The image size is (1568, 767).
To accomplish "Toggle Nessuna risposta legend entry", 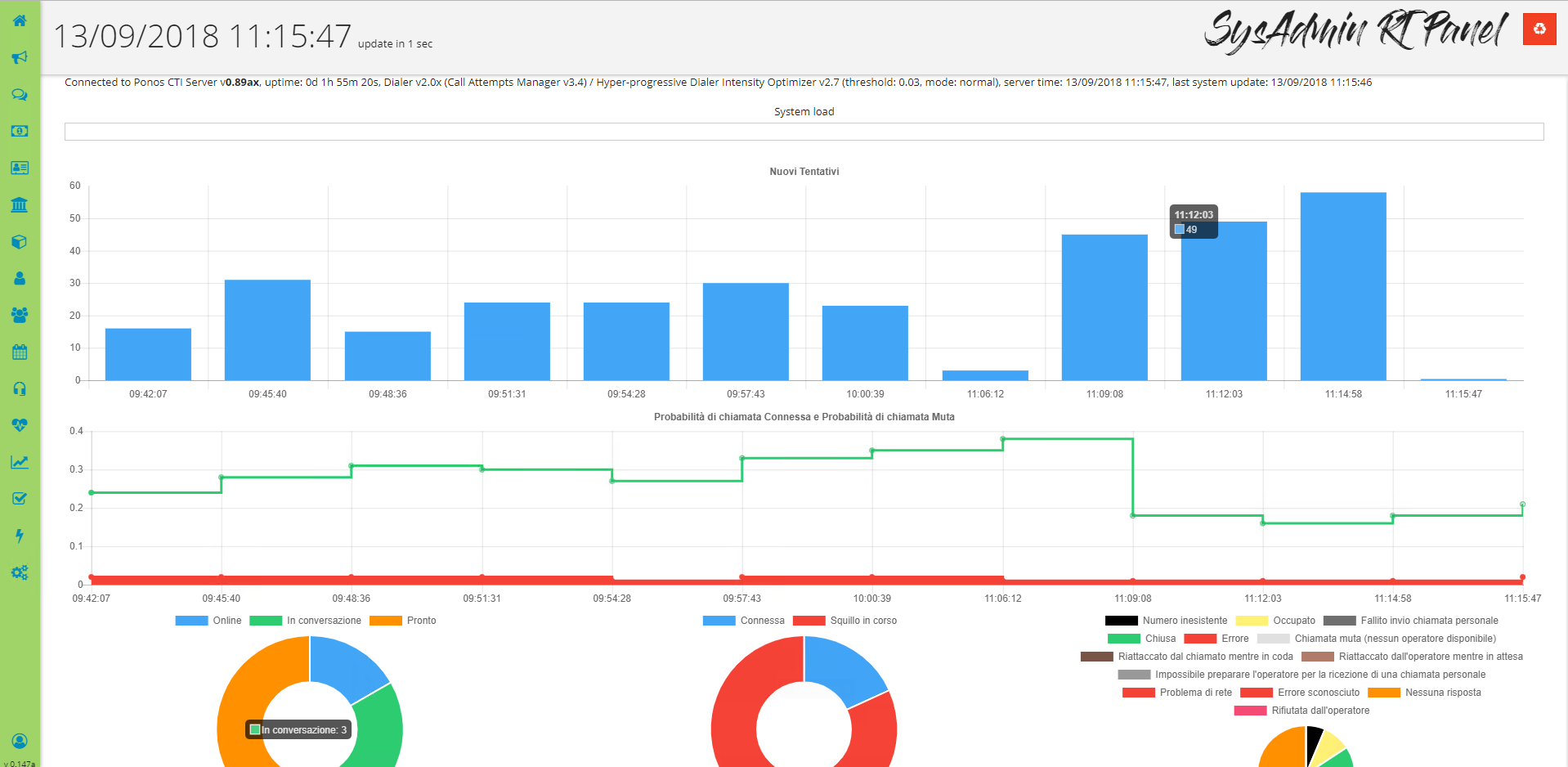I will coord(1425,693).
